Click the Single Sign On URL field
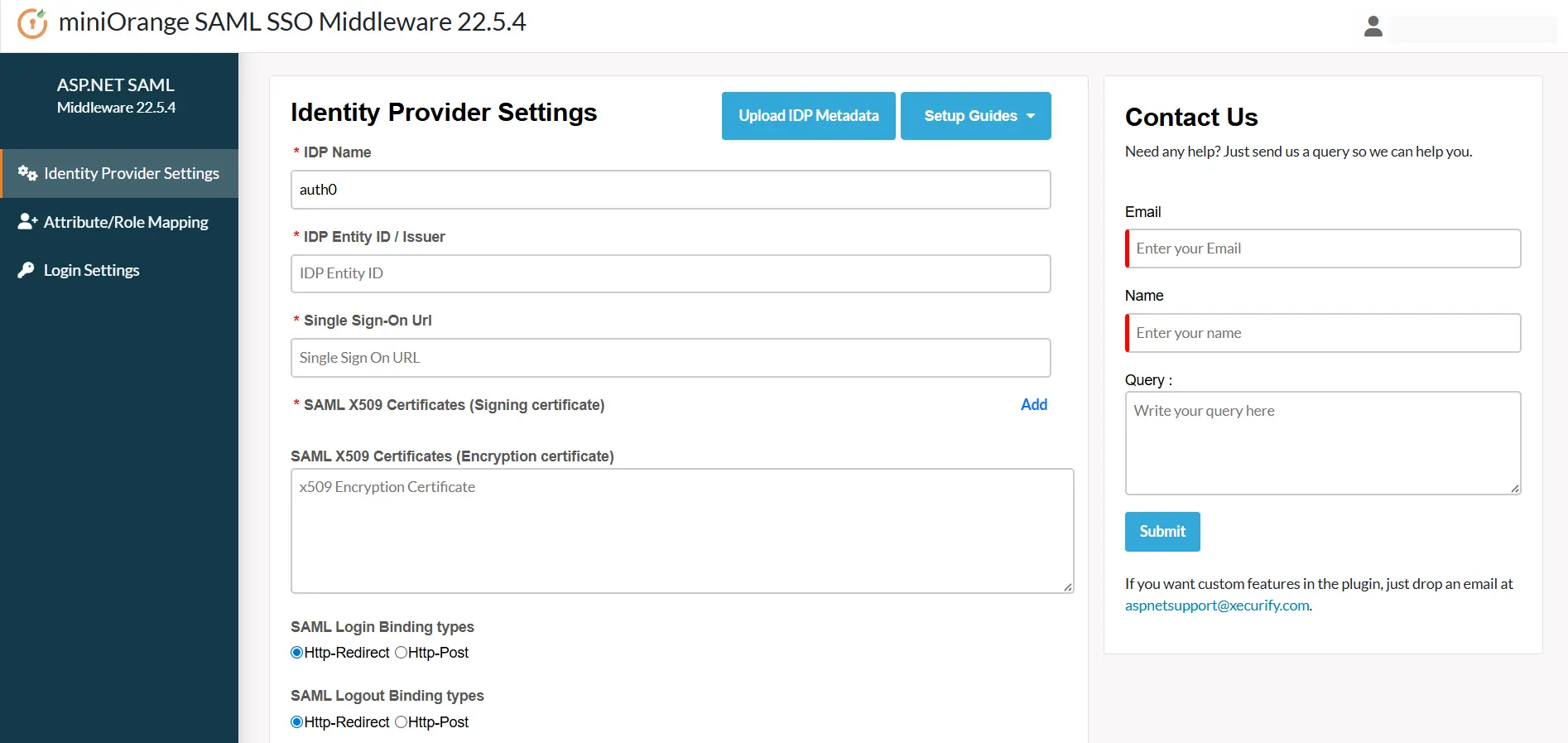 coord(671,358)
